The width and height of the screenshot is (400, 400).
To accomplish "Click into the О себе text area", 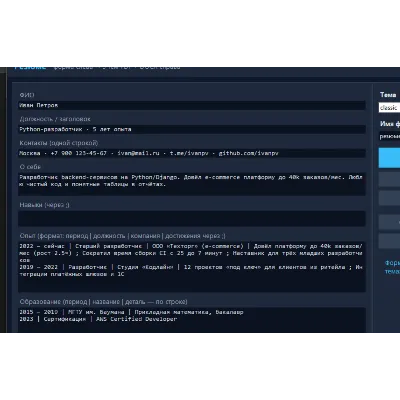I will point(192,184).
